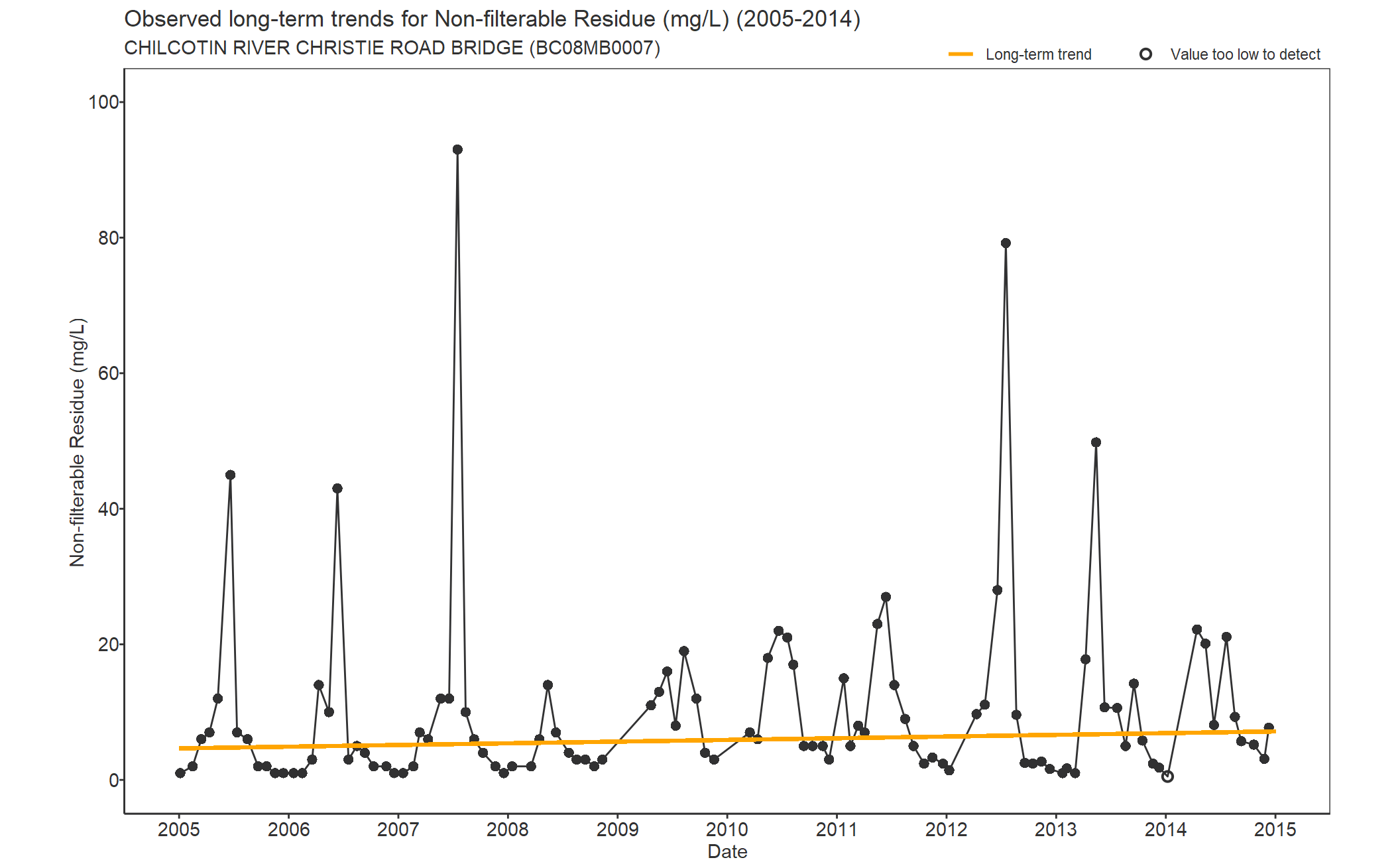Click the y-axis tick label 60
The image size is (1400, 868).
pyautogui.click(x=108, y=373)
